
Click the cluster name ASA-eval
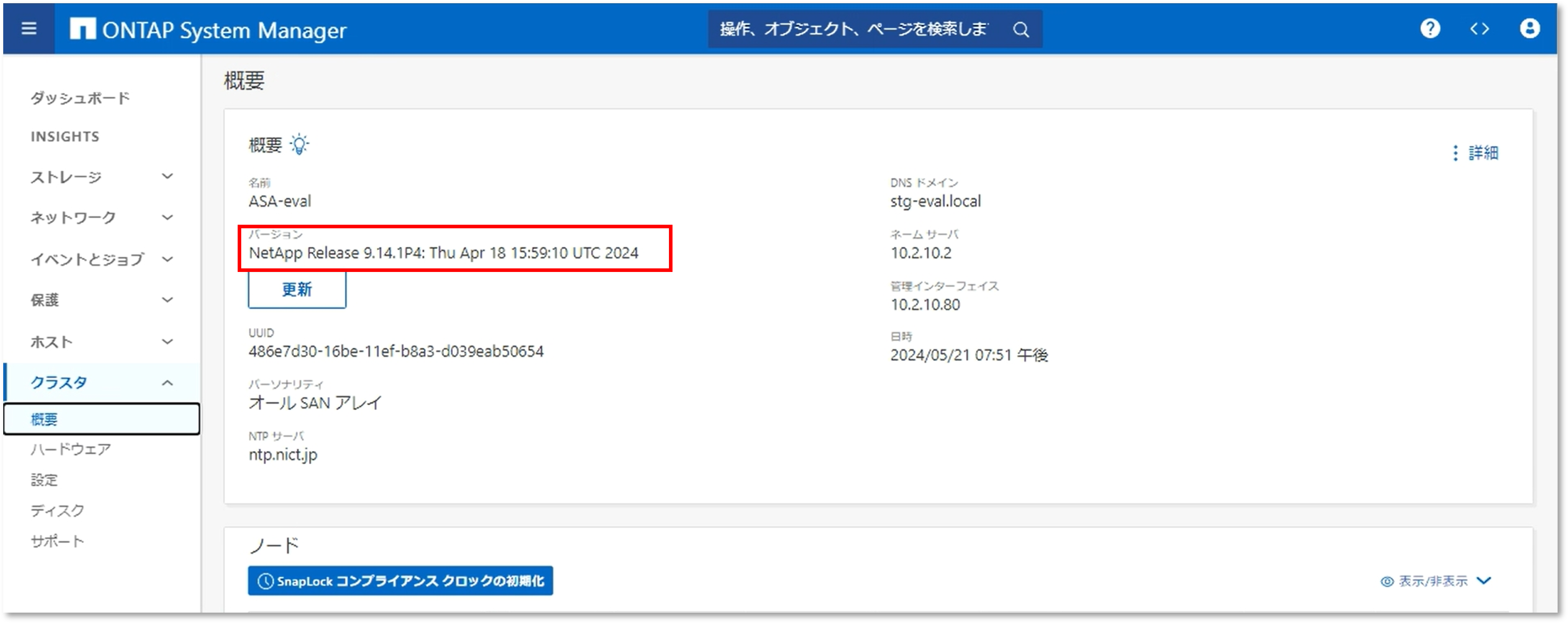[x=280, y=201]
